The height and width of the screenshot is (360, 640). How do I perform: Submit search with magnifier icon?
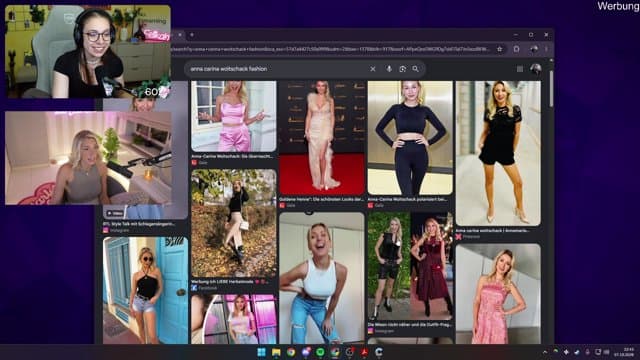(416, 69)
